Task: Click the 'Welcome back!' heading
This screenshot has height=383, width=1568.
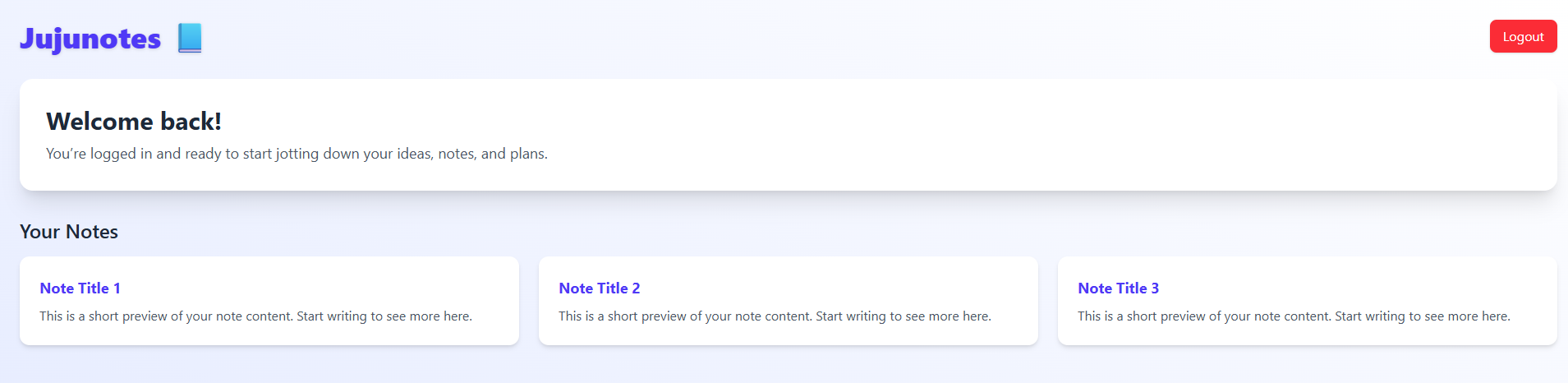Action: click(134, 122)
